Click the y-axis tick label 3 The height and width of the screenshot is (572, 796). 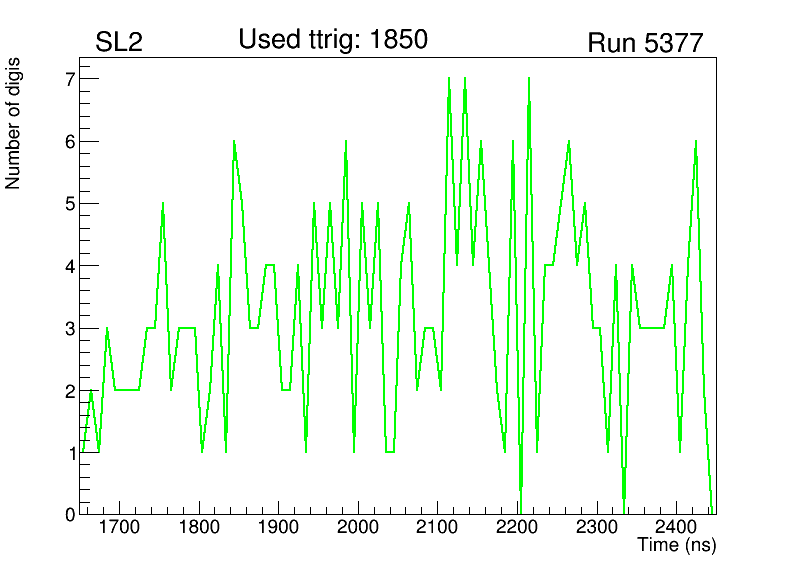coord(71,329)
